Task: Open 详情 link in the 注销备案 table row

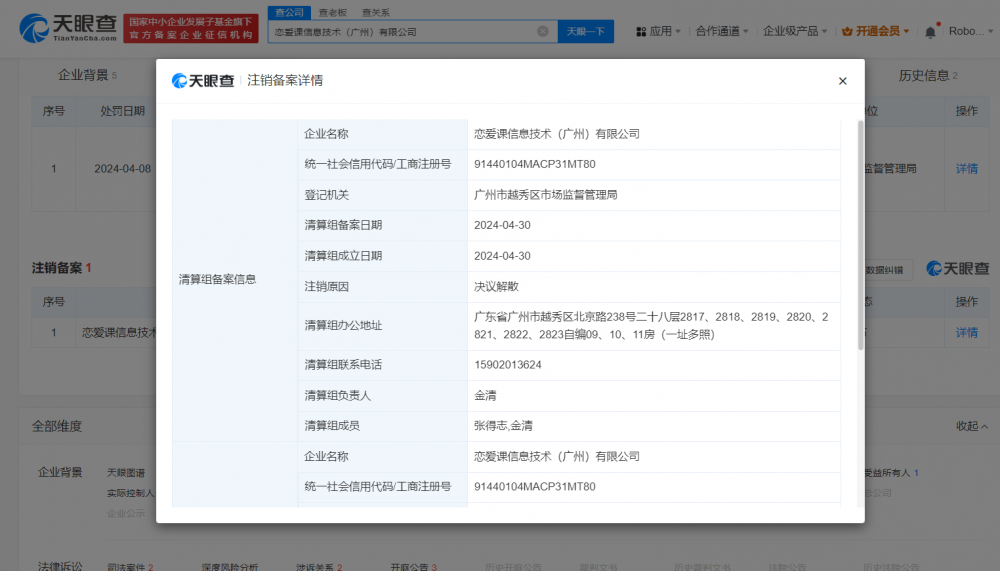Action: click(966, 332)
